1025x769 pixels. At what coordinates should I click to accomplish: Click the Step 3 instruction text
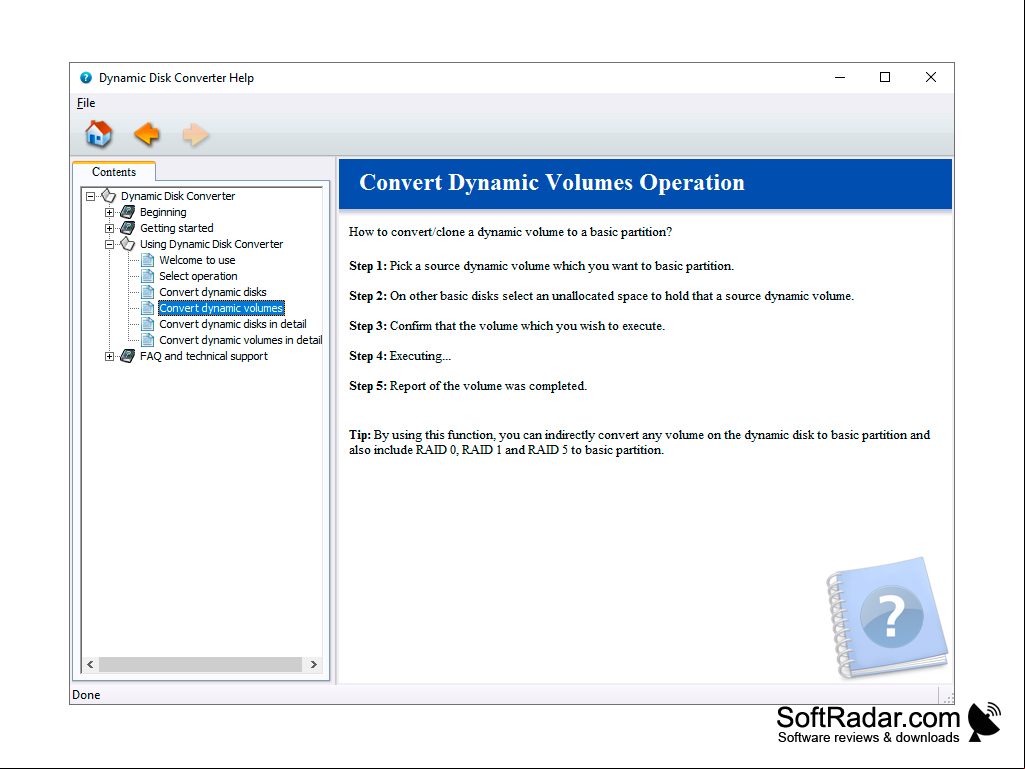[507, 326]
